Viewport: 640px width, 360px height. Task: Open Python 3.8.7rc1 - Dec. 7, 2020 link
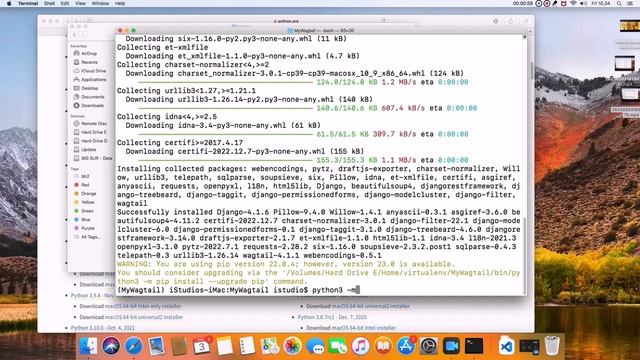click(x=332, y=317)
